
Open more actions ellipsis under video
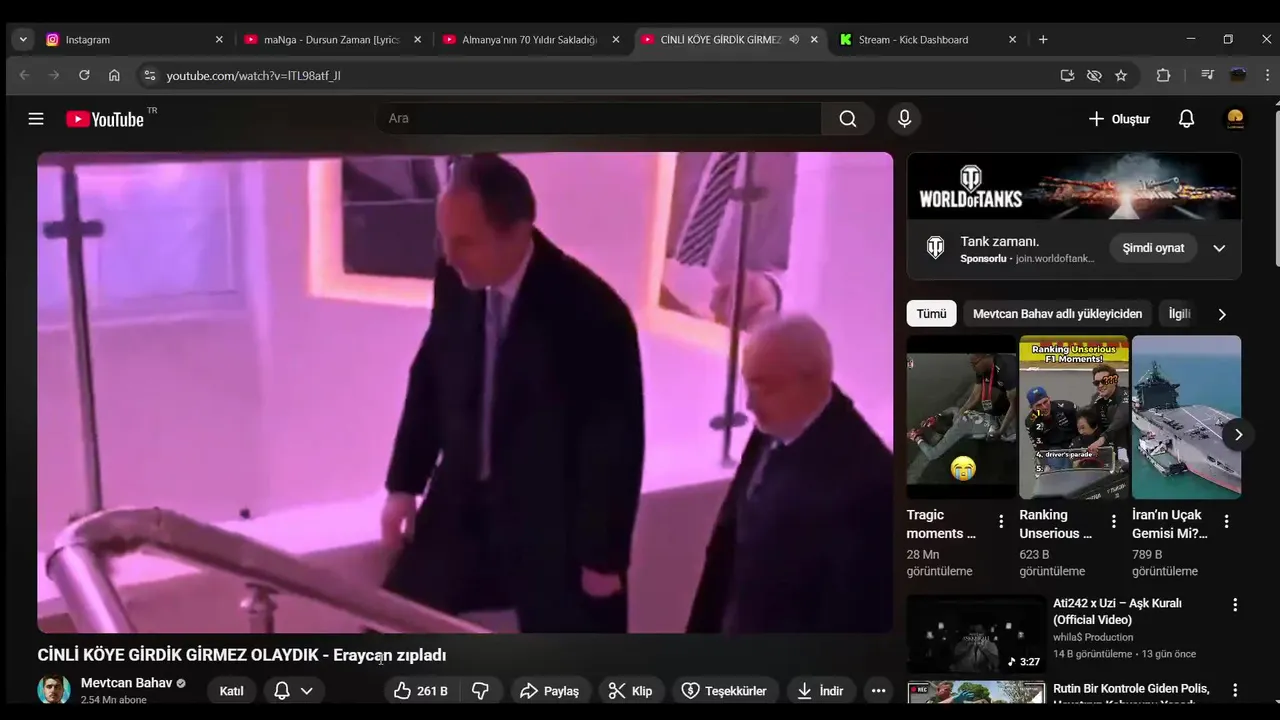(878, 691)
